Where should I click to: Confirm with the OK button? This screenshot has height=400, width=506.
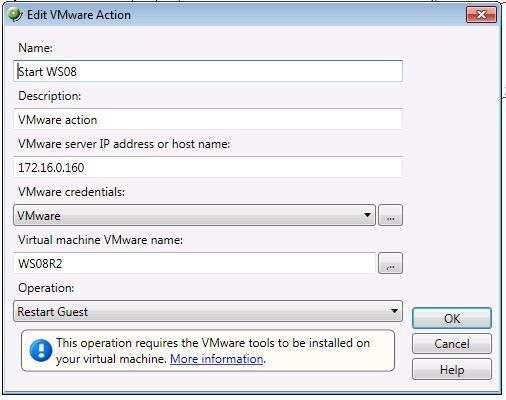(452, 318)
